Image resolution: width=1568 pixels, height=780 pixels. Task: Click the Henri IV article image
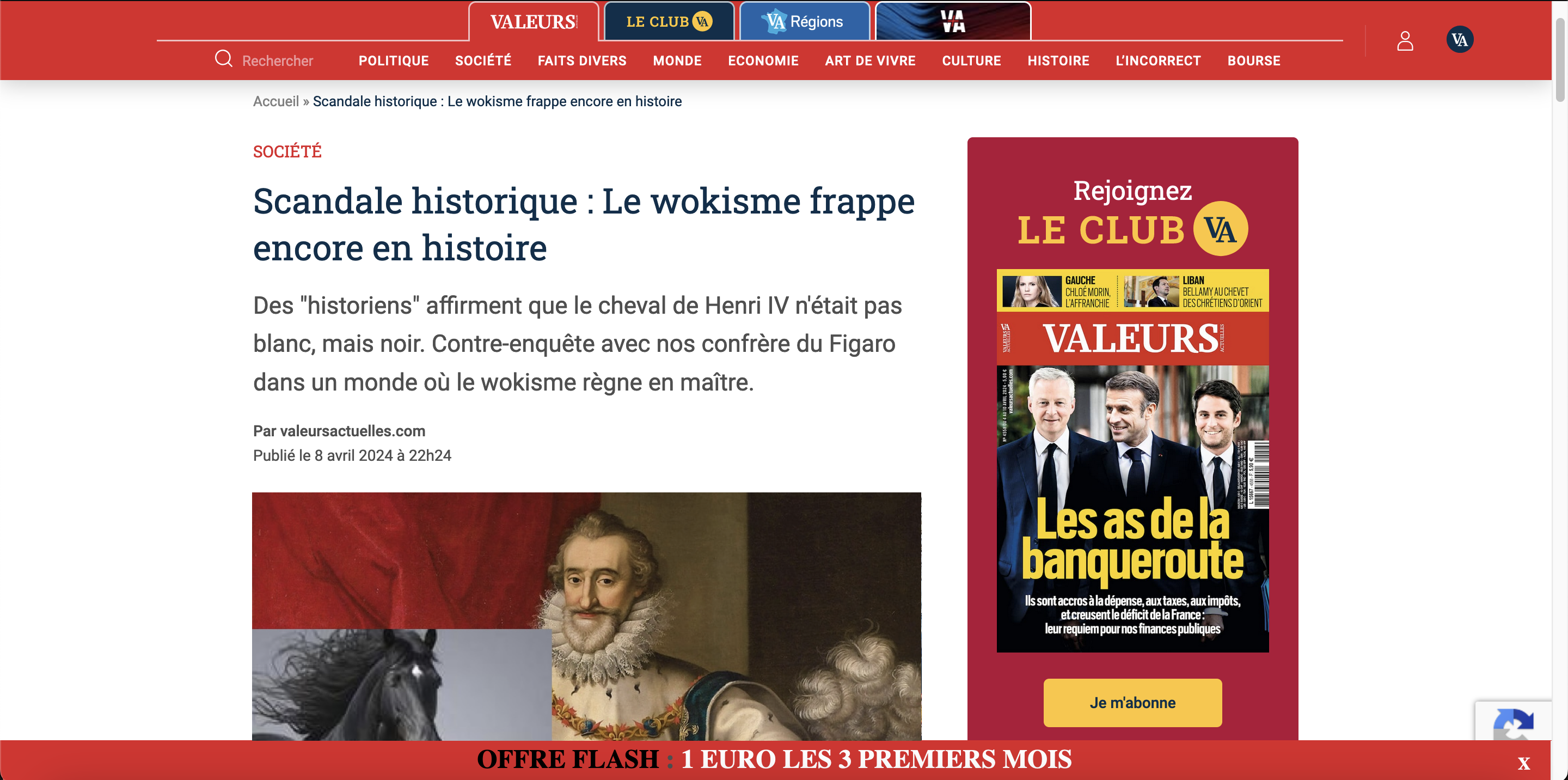(x=586, y=616)
